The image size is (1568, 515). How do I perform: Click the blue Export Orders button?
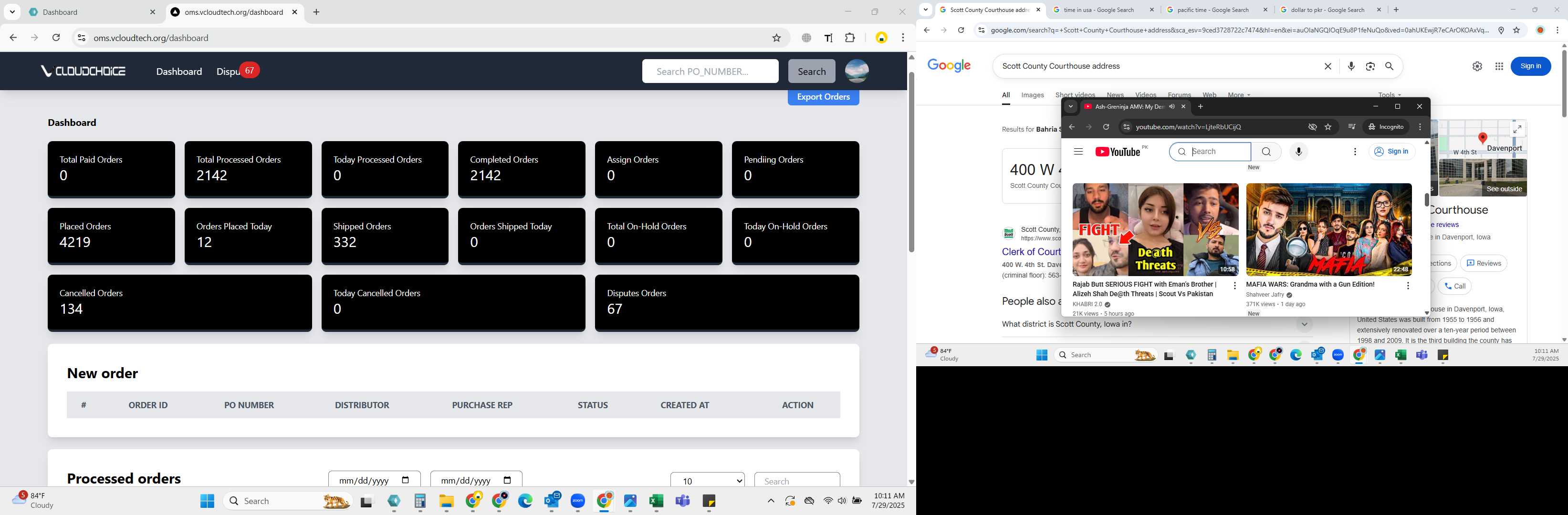coord(823,97)
